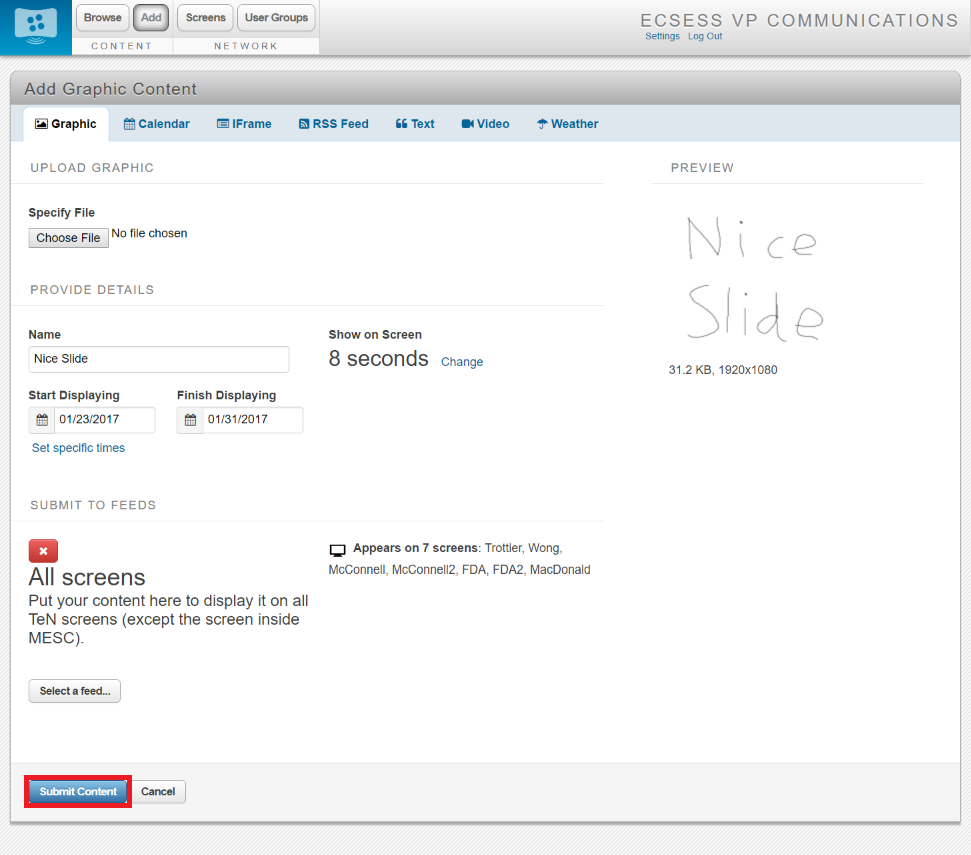Image resolution: width=971 pixels, height=855 pixels.
Task: Click the Nice Slide preview image
Action: click(x=755, y=279)
